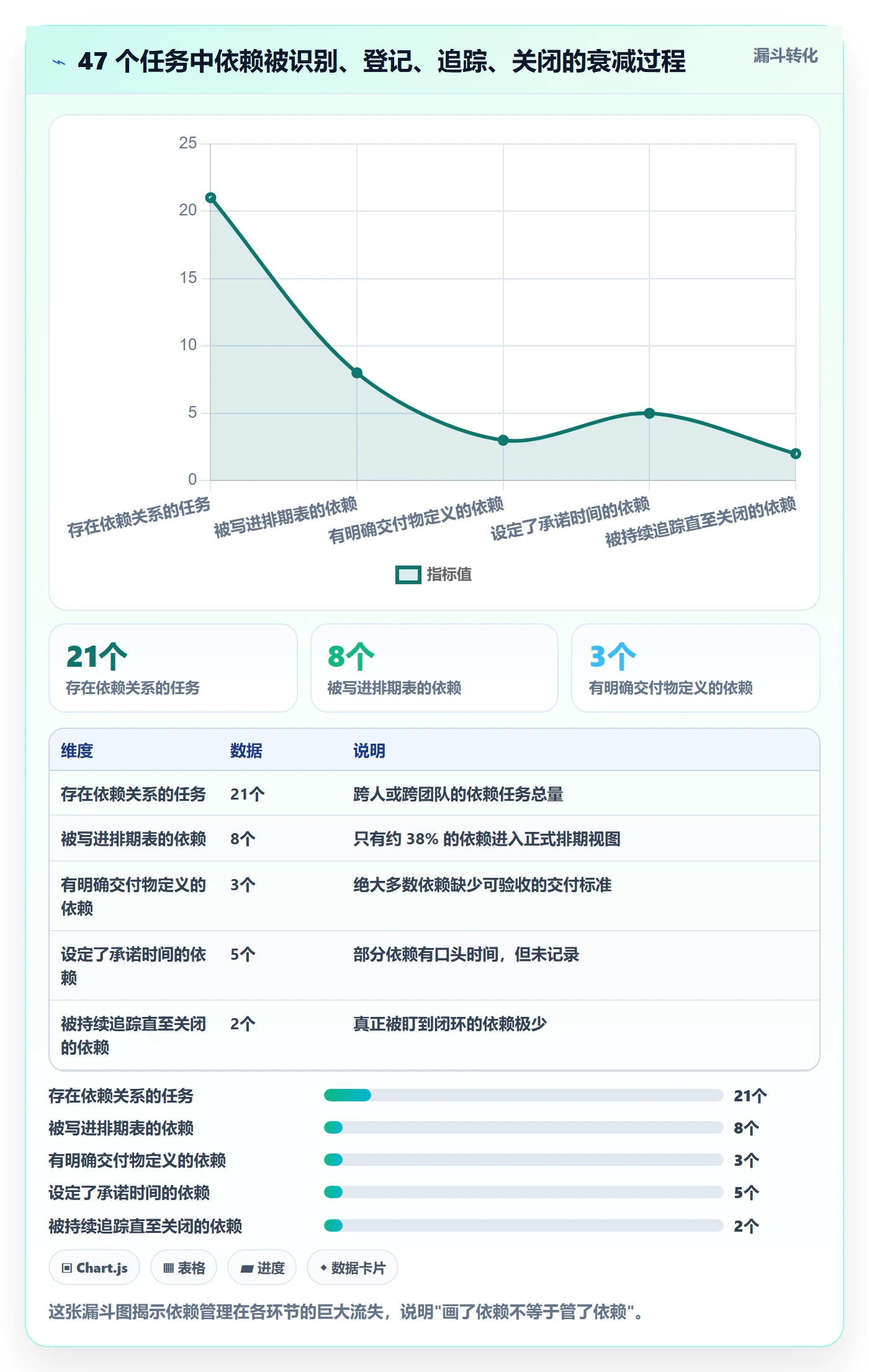Click the y-axis tick label 25
Screen dimensions: 869x1372
coord(188,143)
